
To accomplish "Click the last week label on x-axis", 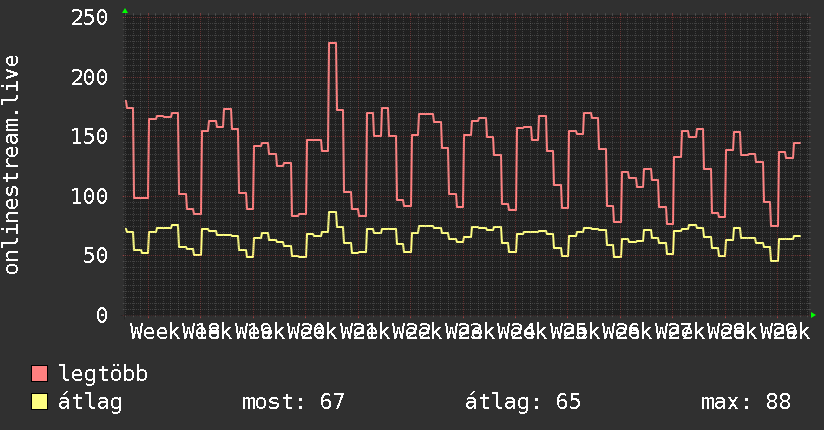I will (785, 332).
